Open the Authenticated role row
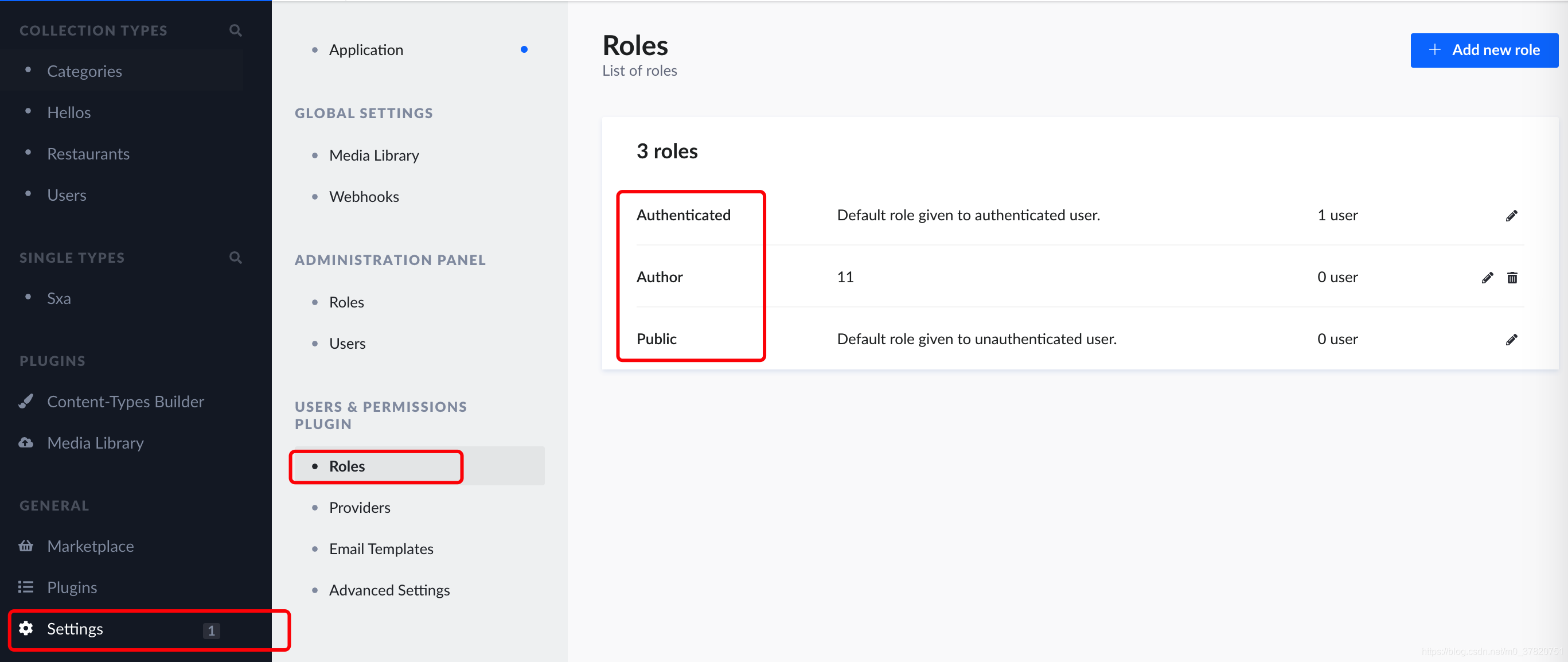Viewport: 1568px width, 662px height. (683, 215)
